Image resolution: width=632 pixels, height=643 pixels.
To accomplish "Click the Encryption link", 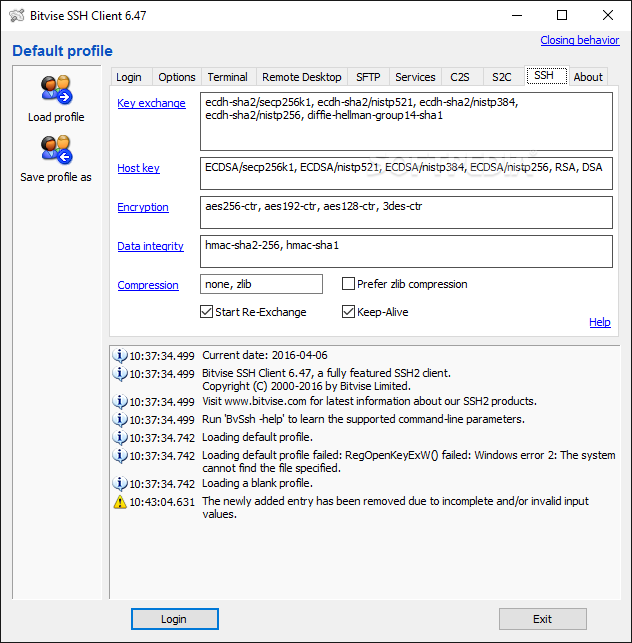I will pyautogui.click(x=143, y=207).
